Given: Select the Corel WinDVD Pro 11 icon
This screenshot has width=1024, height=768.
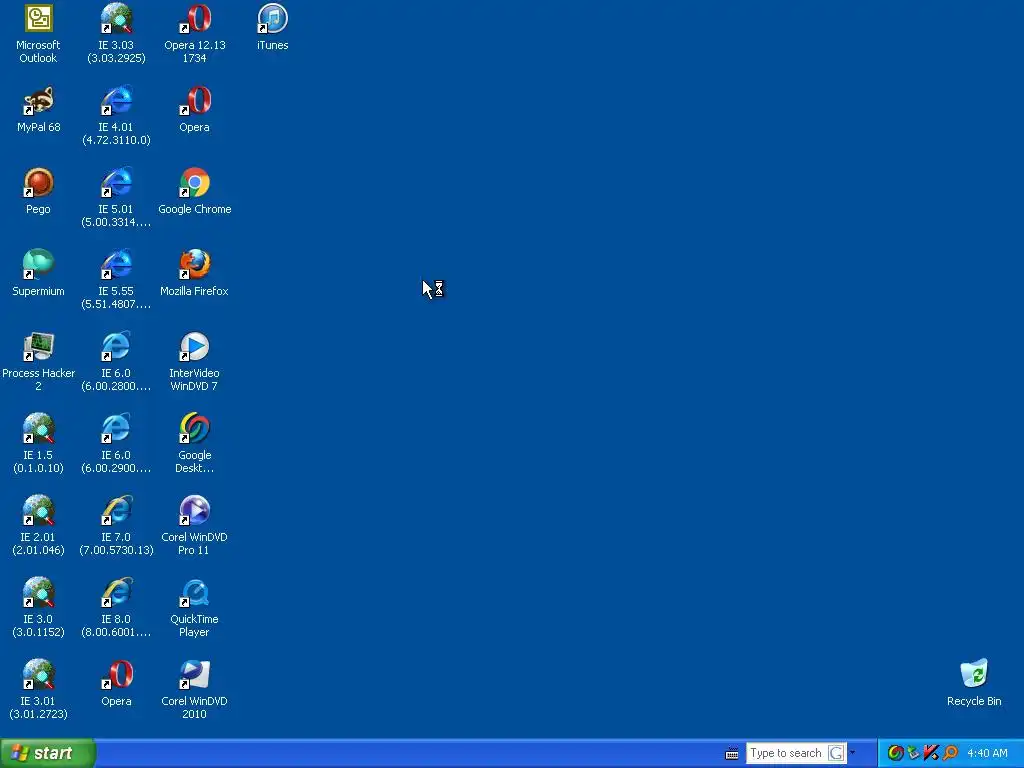Looking at the screenshot, I should click(195, 511).
